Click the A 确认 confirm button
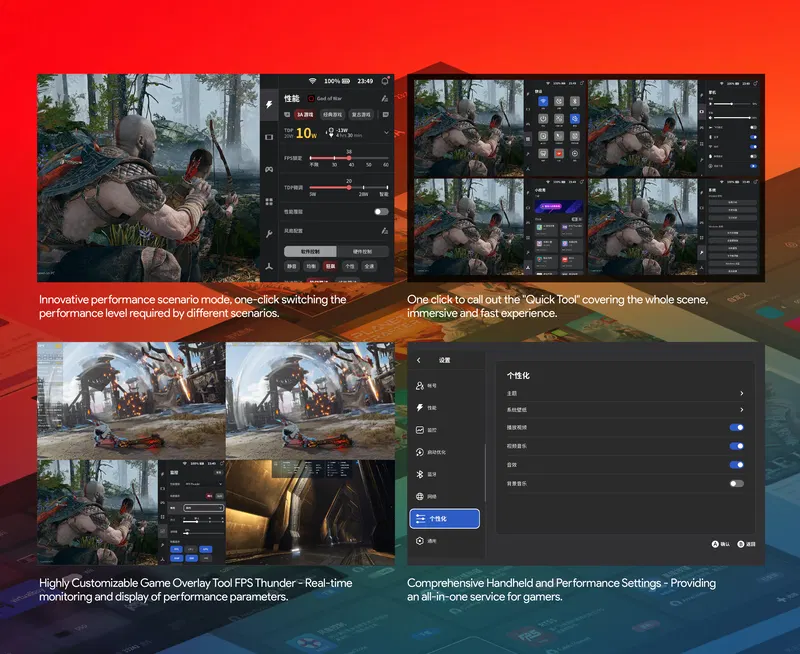Viewport: 800px width, 654px height. click(x=720, y=544)
